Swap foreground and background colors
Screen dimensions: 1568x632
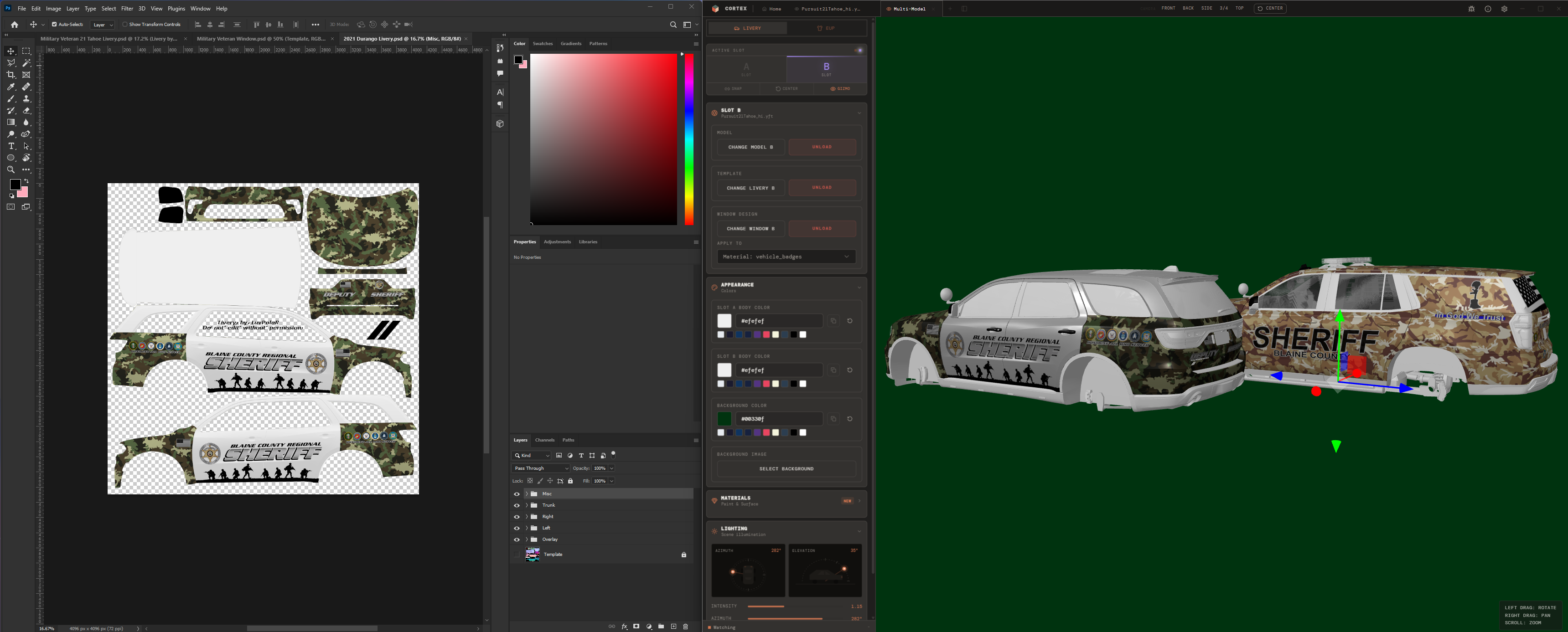[x=26, y=181]
